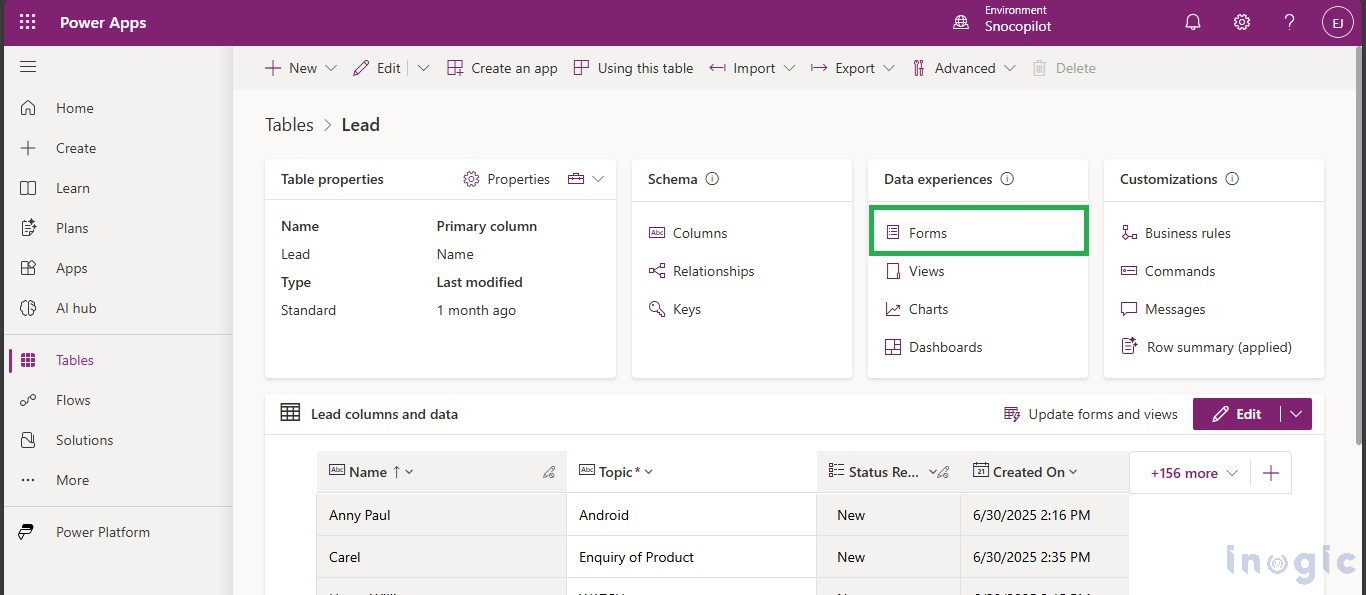Open the settings gear
The image size is (1366, 595).
click(1241, 22)
